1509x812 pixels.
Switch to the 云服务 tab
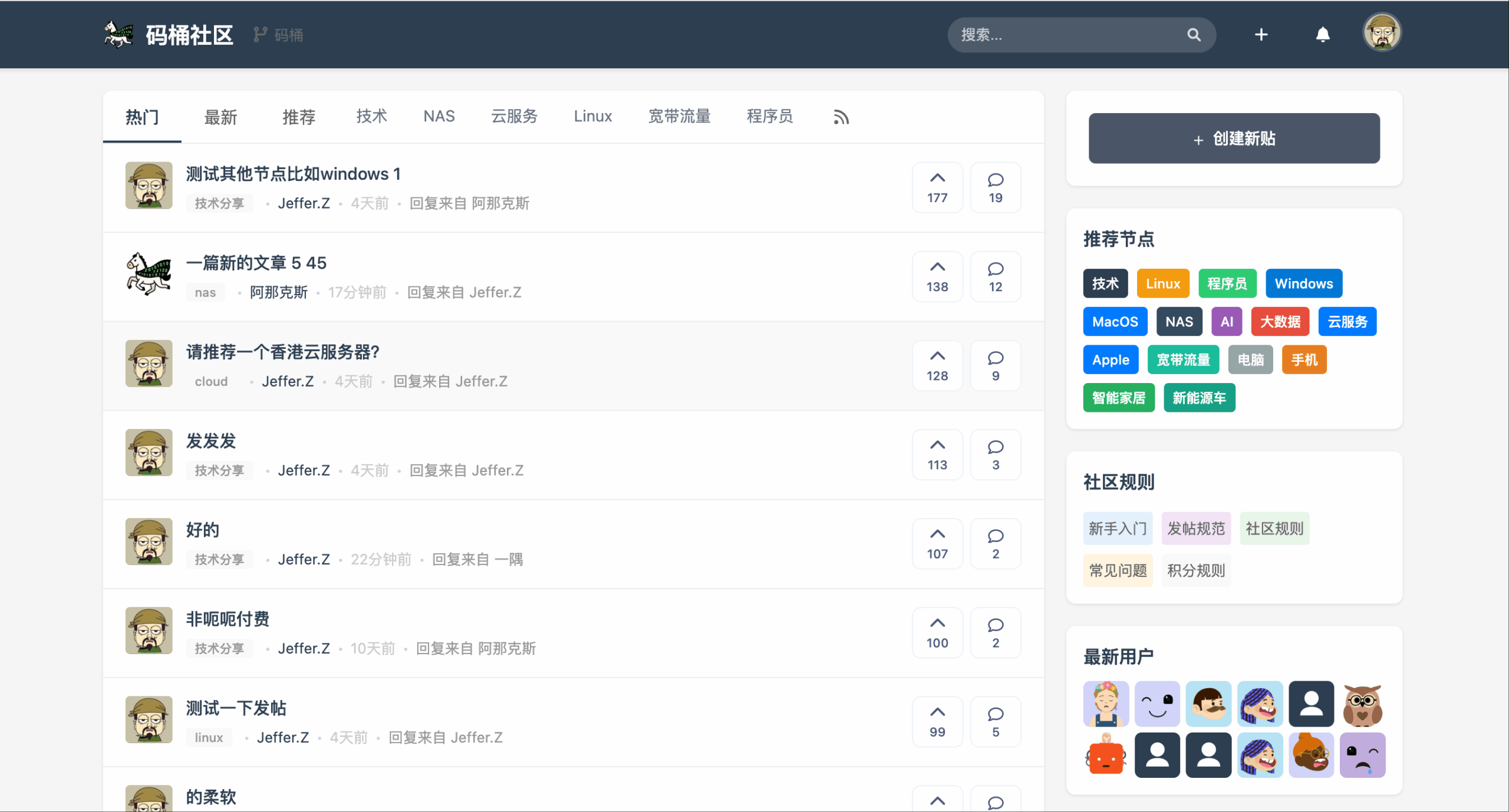pyautogui.click(x=514, y=116)
